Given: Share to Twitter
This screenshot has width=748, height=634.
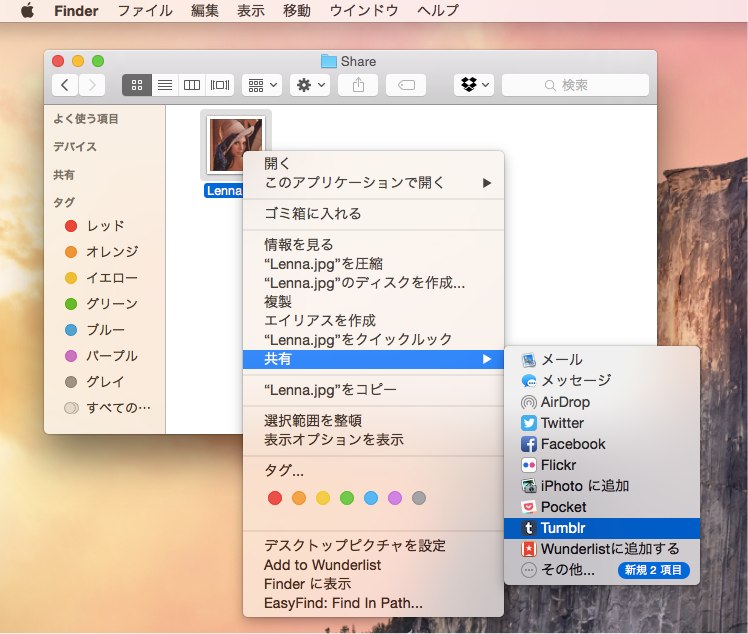Looking at the screenshot, I should click(602, 423).
